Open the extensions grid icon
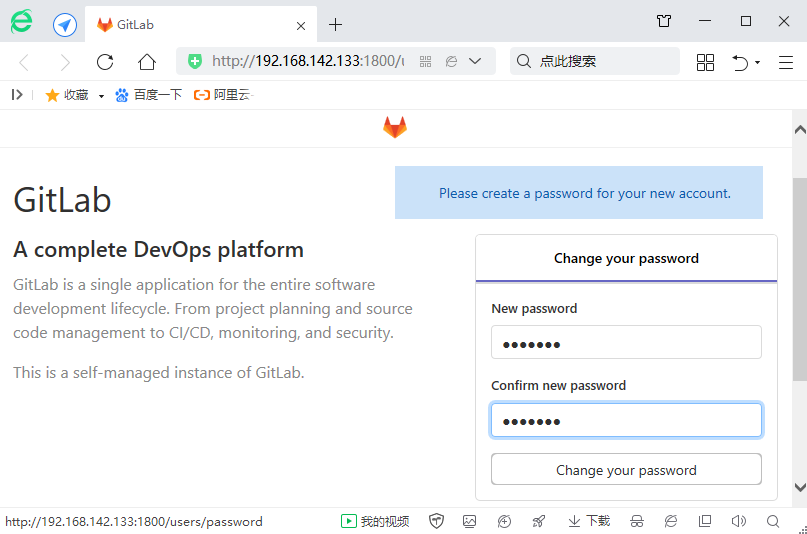 tap(705, 62)
